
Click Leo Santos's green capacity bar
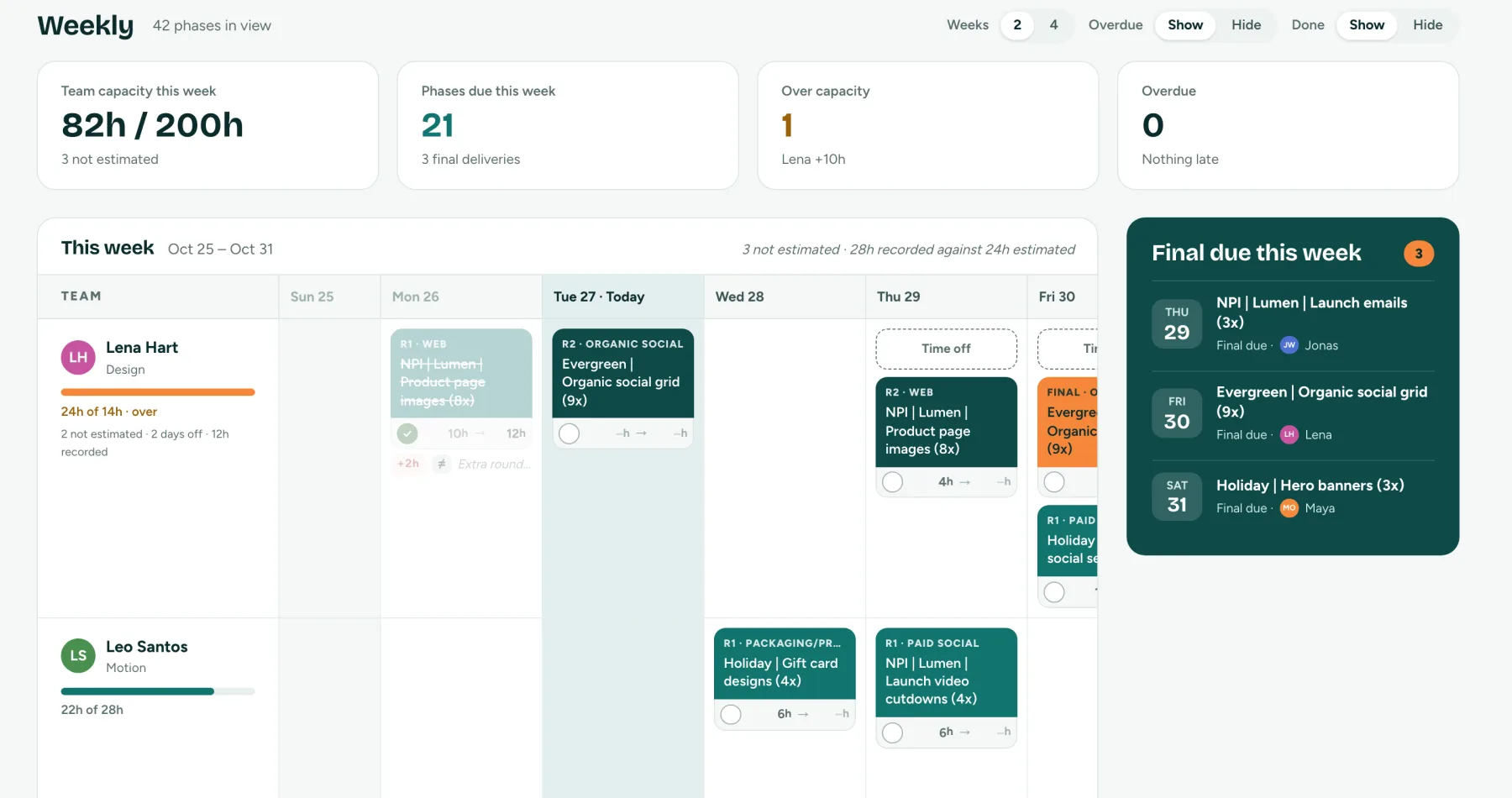coord(158,691)
